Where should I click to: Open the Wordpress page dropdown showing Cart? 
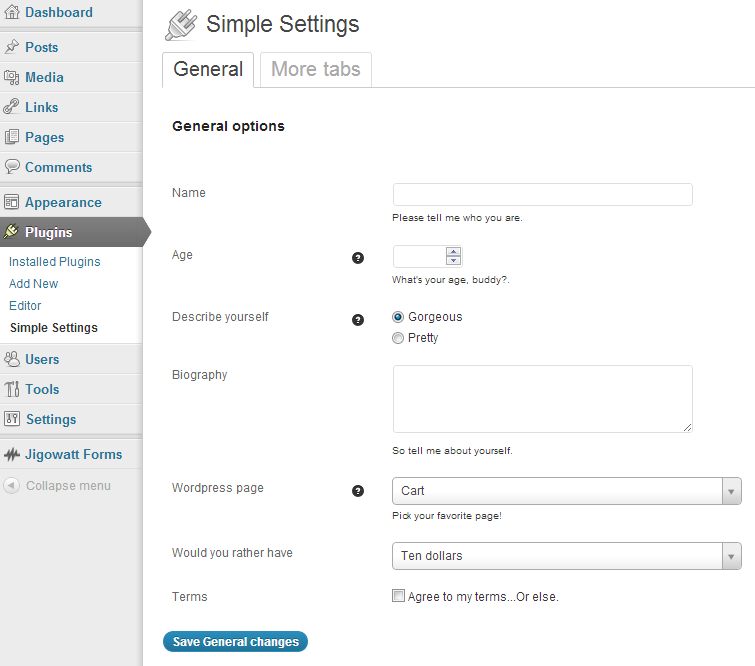[x=566, y=491]
